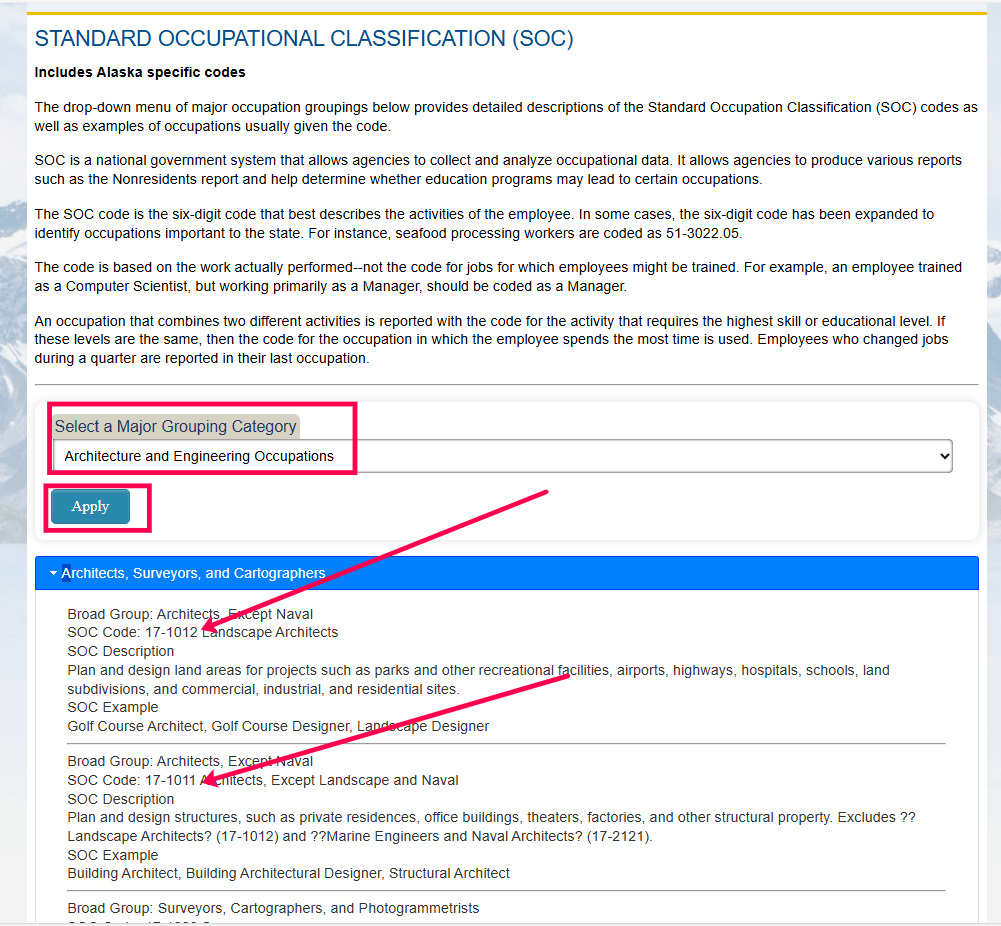The width and height of the screenshot is (1001, 926).
Task: Click 'Select a Major Grouping Category' label
Action: pyautogui.click(x=176, y=426)
